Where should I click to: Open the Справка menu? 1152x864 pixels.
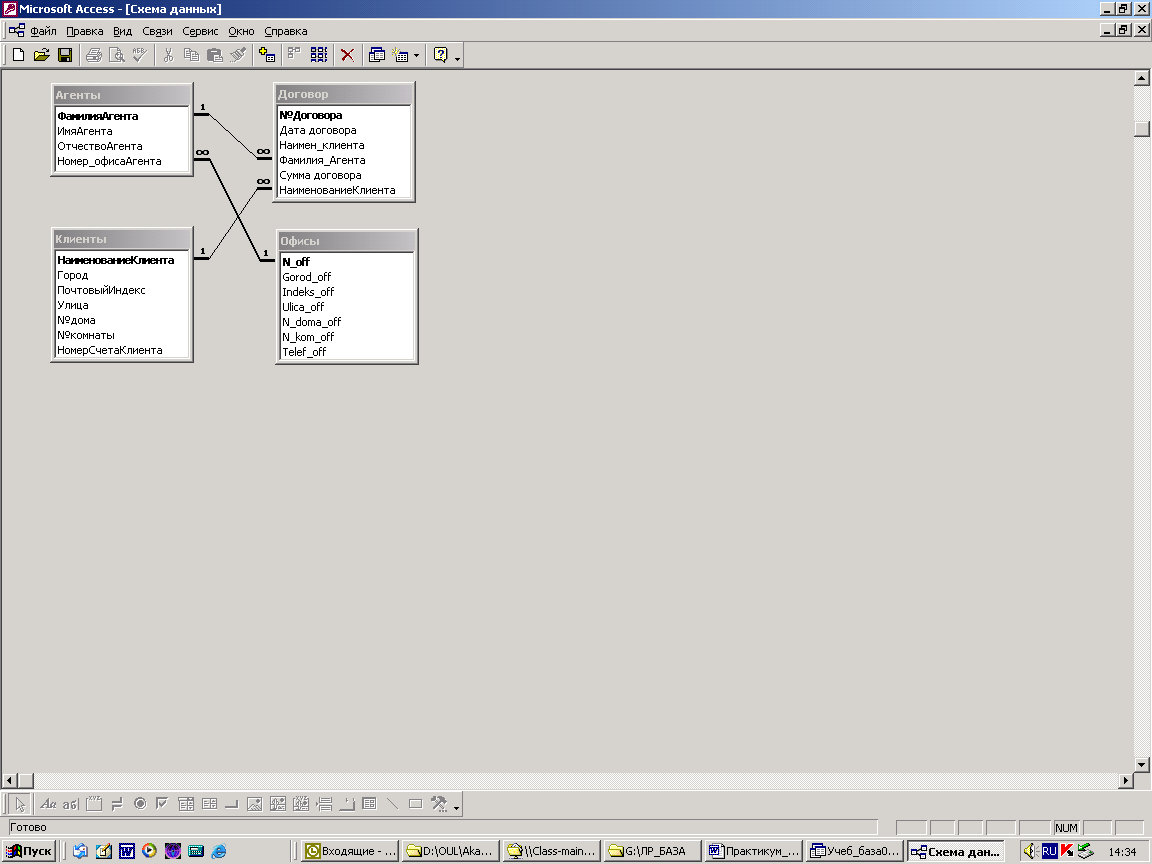(286, 31)
